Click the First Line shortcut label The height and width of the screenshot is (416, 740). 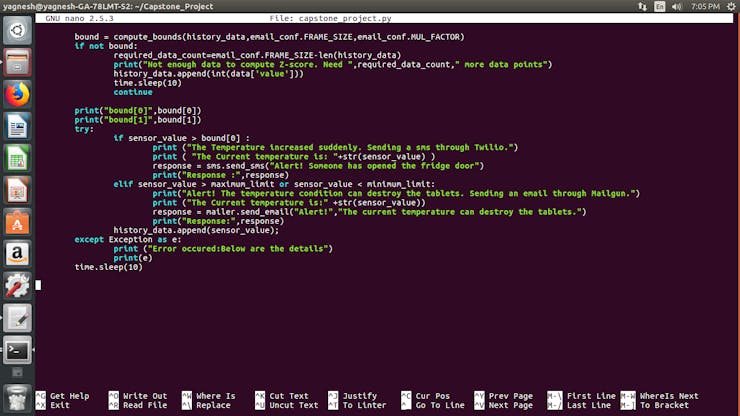click(x=591, y=396)
